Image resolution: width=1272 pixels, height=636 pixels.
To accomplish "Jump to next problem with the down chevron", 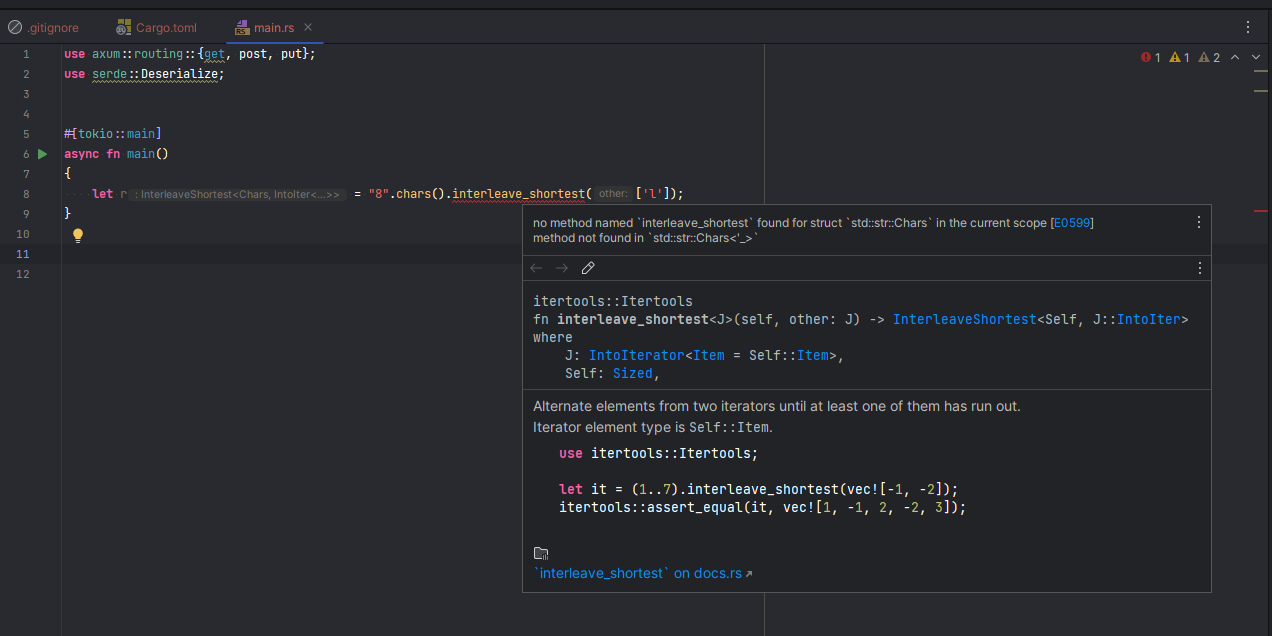I will point(1256,57).
